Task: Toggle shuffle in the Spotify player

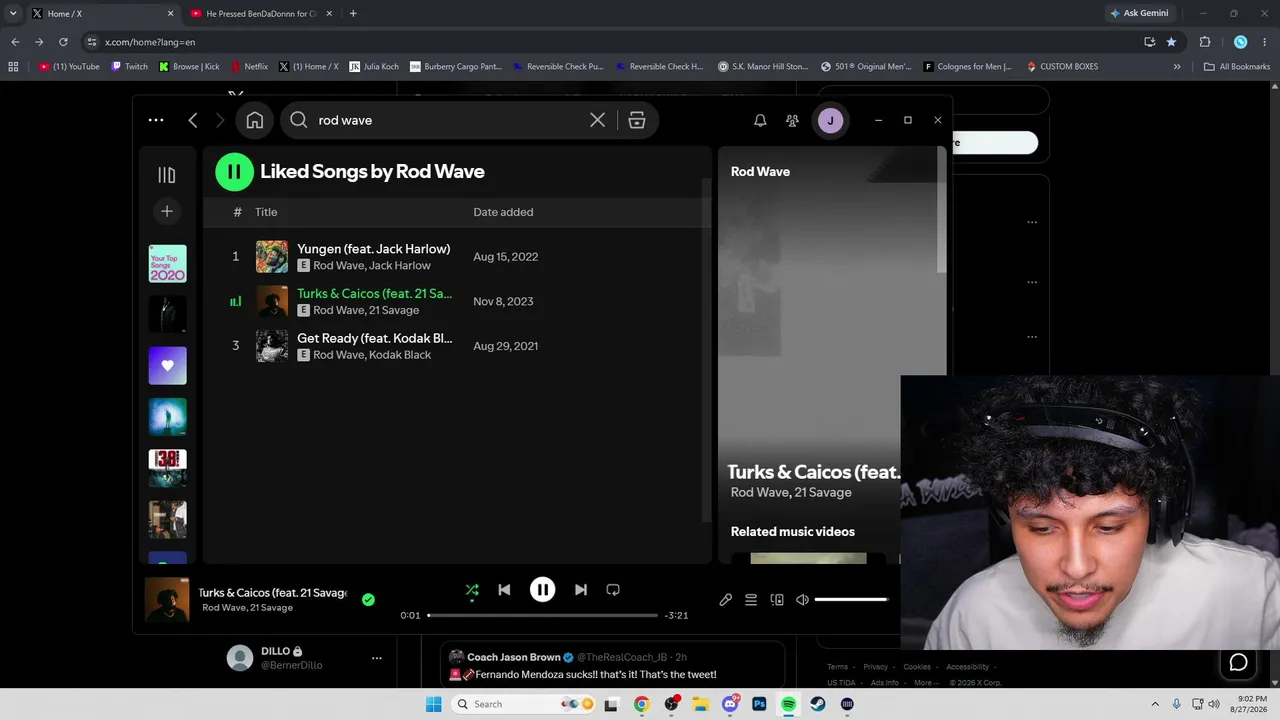Action: coord(472,590)
